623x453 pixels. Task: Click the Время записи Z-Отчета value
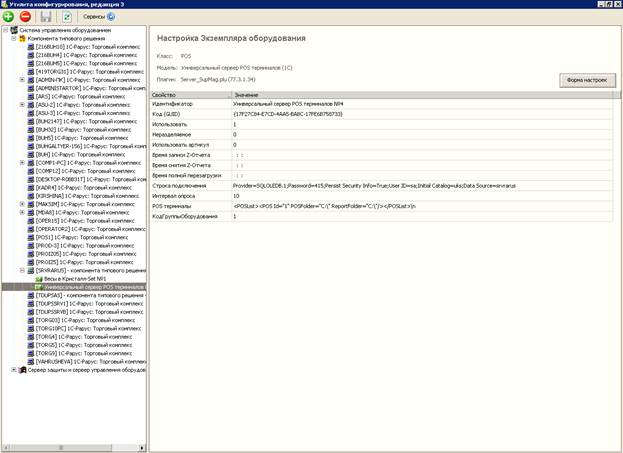click(422, 155)
